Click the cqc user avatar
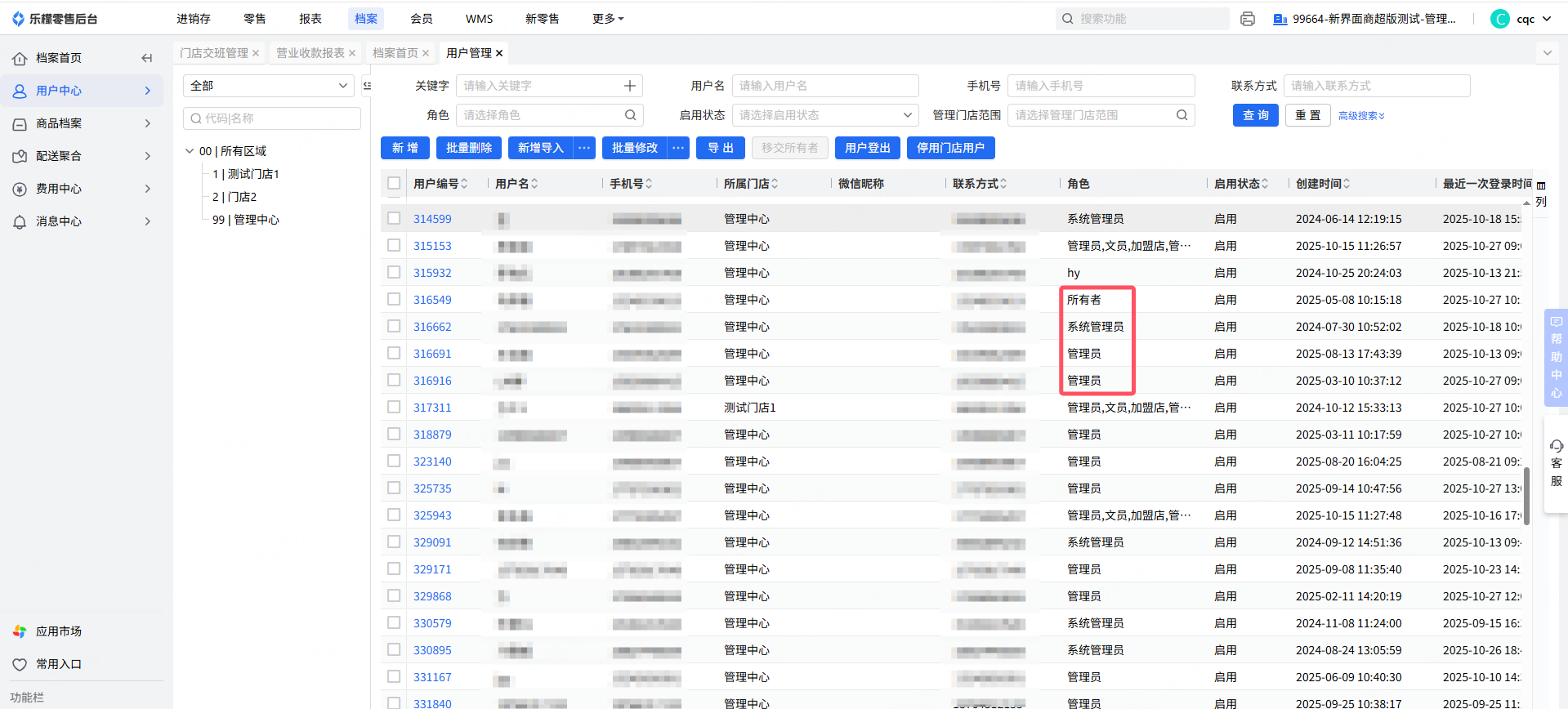The height and width of the screenshot is (709, 1568). (x=1500, y=19)
